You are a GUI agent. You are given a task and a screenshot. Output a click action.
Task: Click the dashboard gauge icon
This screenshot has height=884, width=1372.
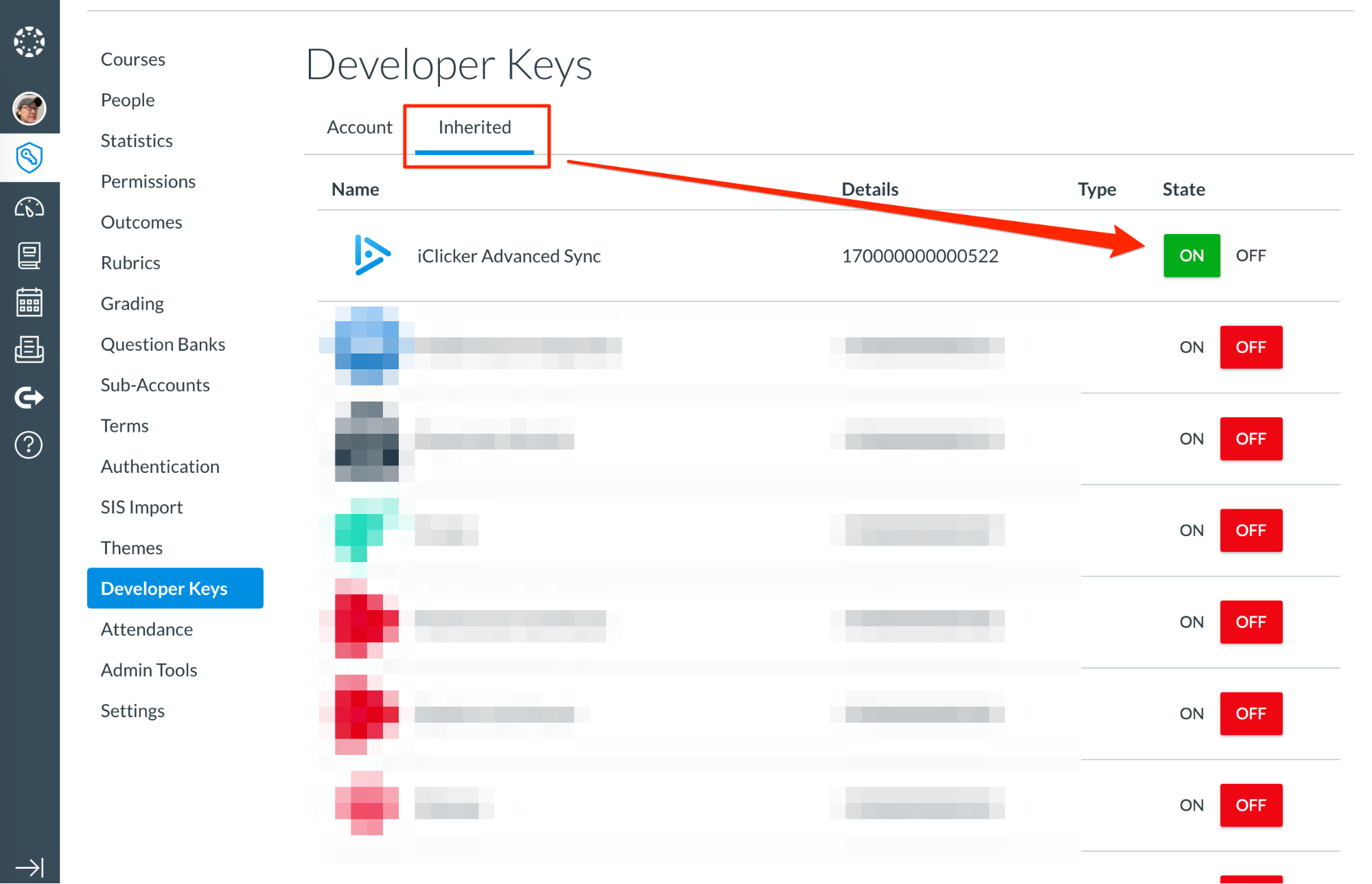point(30,207)
